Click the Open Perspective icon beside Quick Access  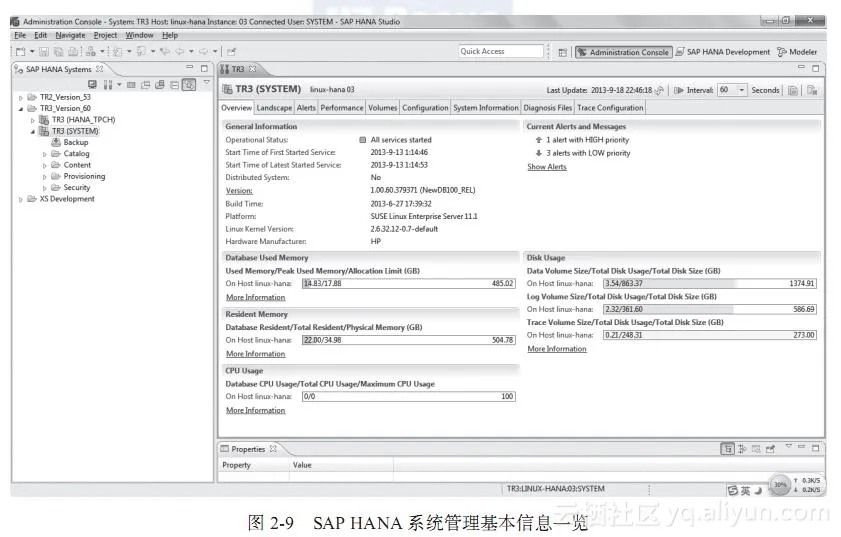(x=563, y=53)
